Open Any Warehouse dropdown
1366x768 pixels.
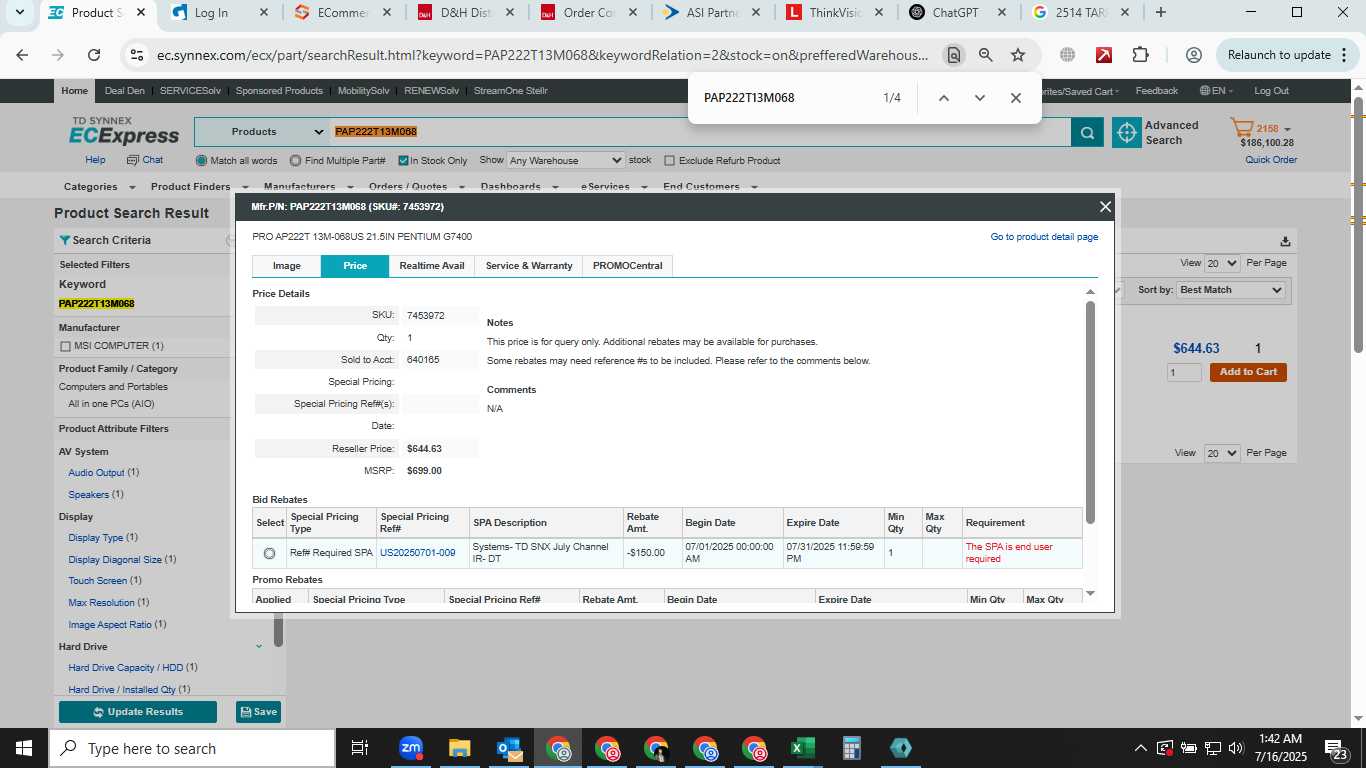tap(565, 160)
